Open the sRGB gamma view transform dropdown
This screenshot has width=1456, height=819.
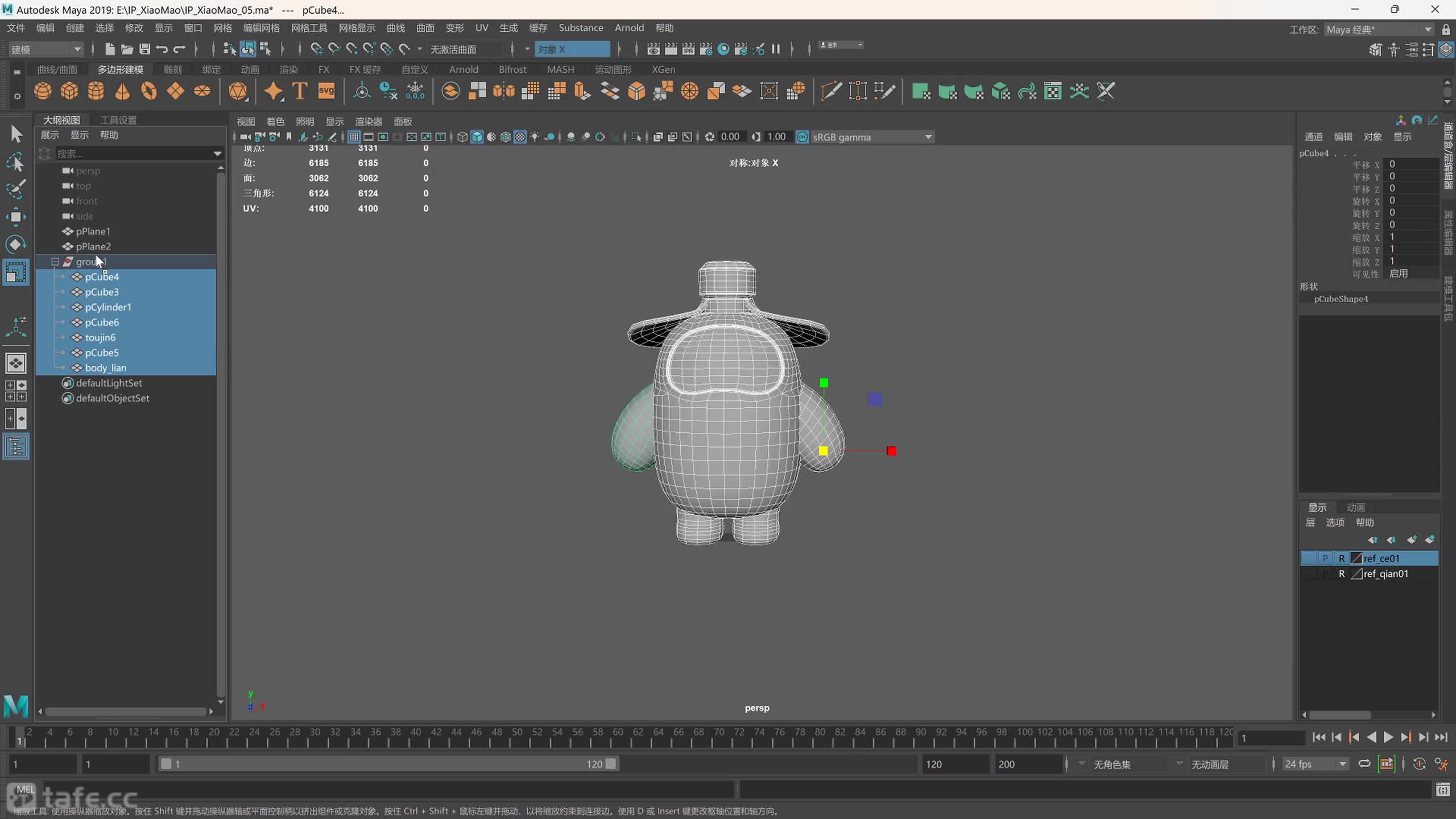[872, 137]
